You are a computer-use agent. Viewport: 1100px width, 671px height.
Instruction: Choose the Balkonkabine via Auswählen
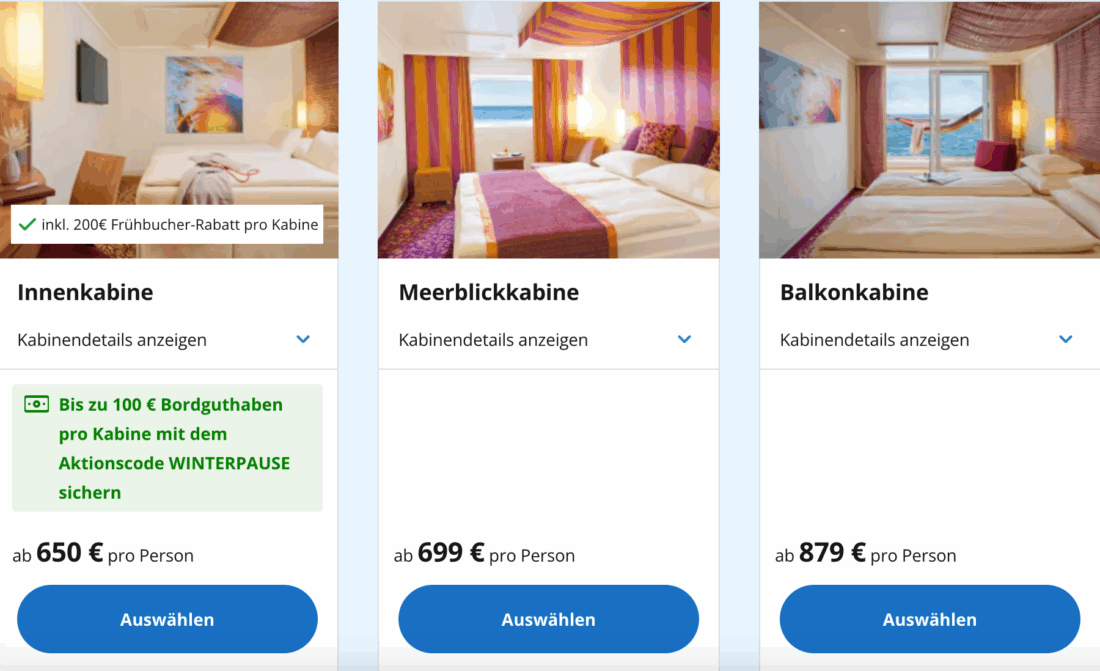pyautogui.click(x=929, y=619)
